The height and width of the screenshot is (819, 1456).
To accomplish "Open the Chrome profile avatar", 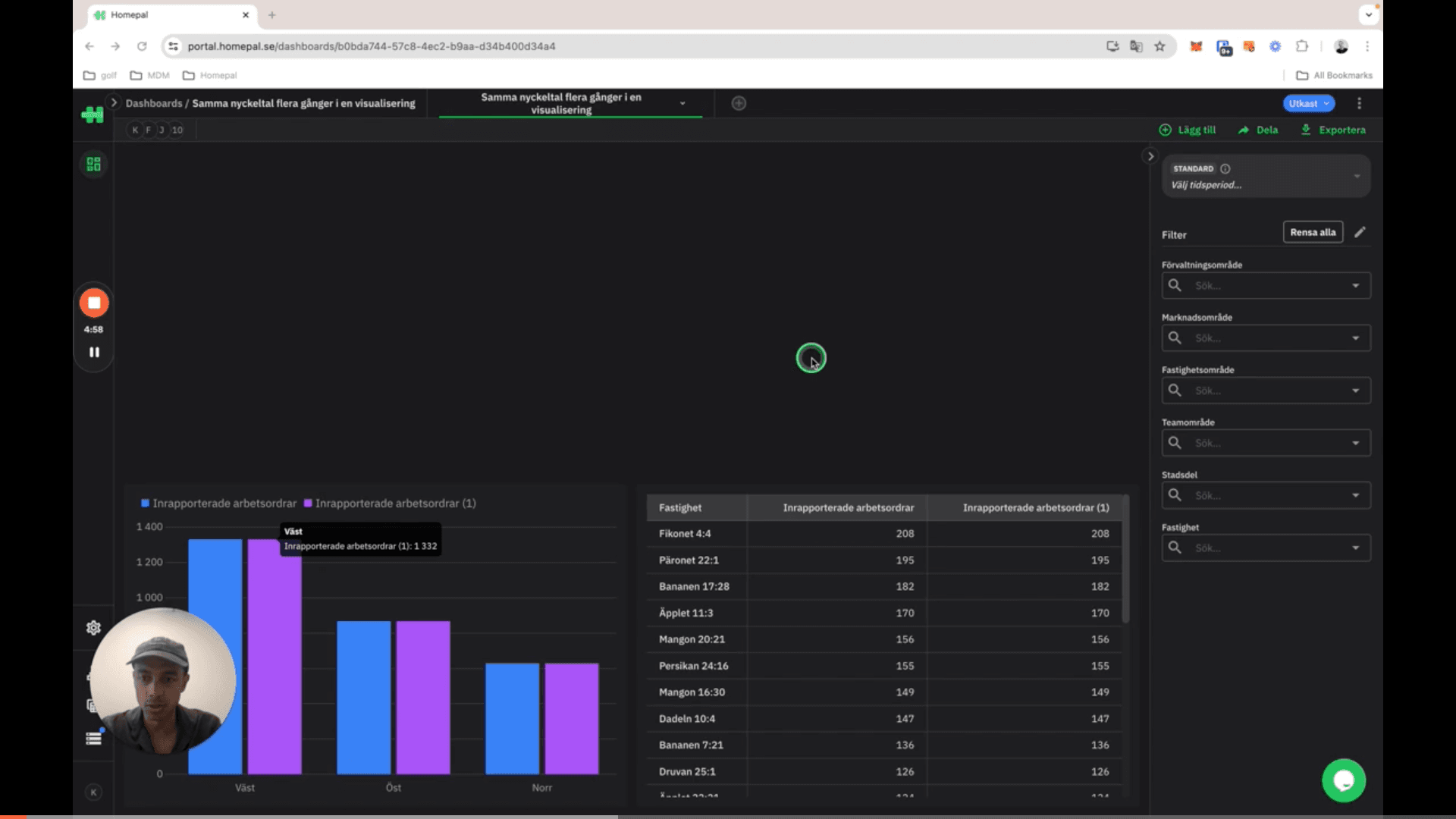I will (x=1341, y=46).
